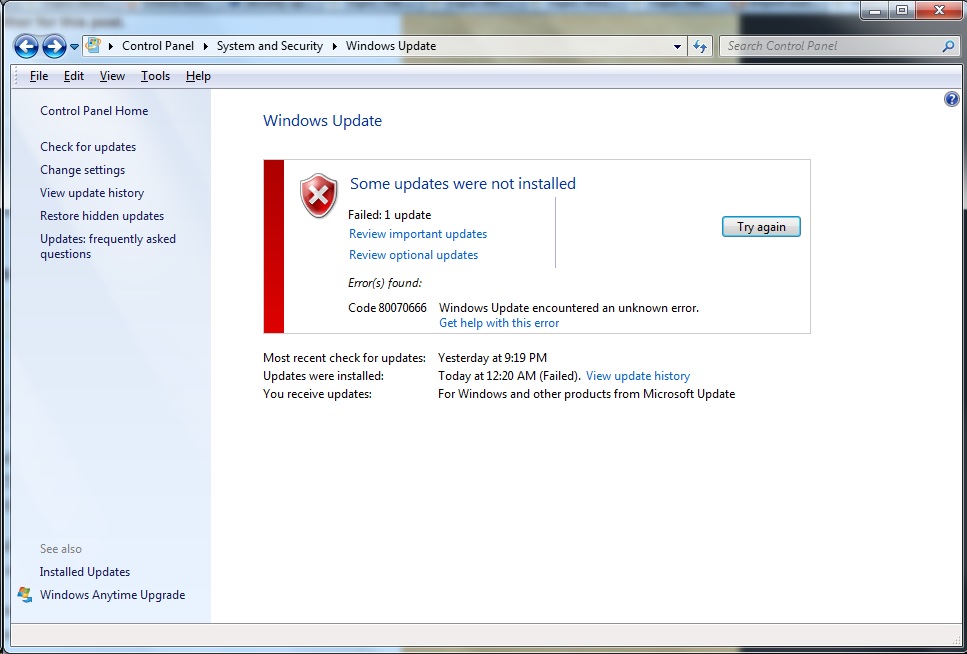Image resolution: width=967 pixels, height=654 pixels.
Task: Click Review optional updates
Action: pyautogui.click(x=413, y=255)
